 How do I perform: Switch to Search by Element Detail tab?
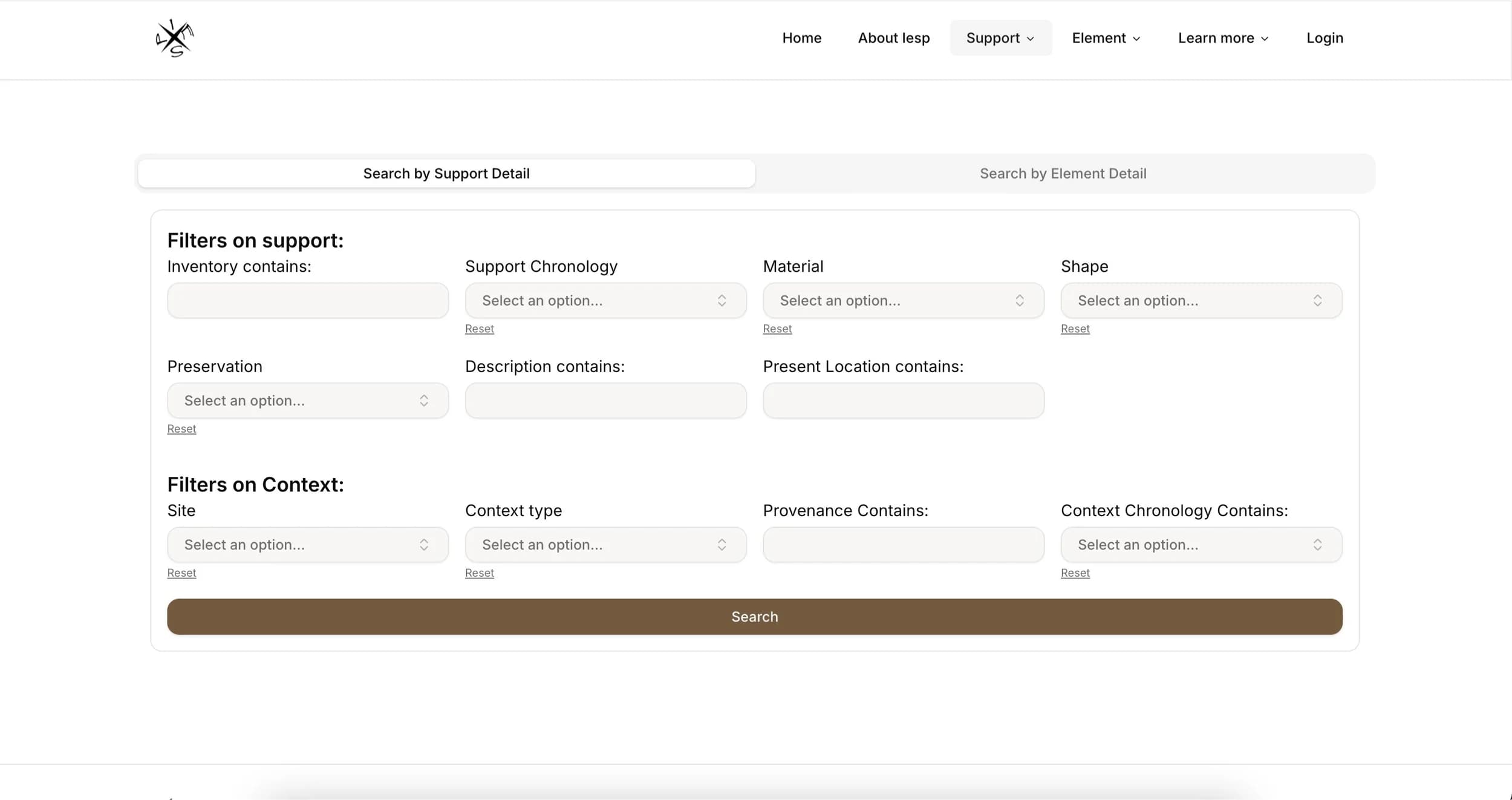pyautogui.click(x=1063, y=174)
